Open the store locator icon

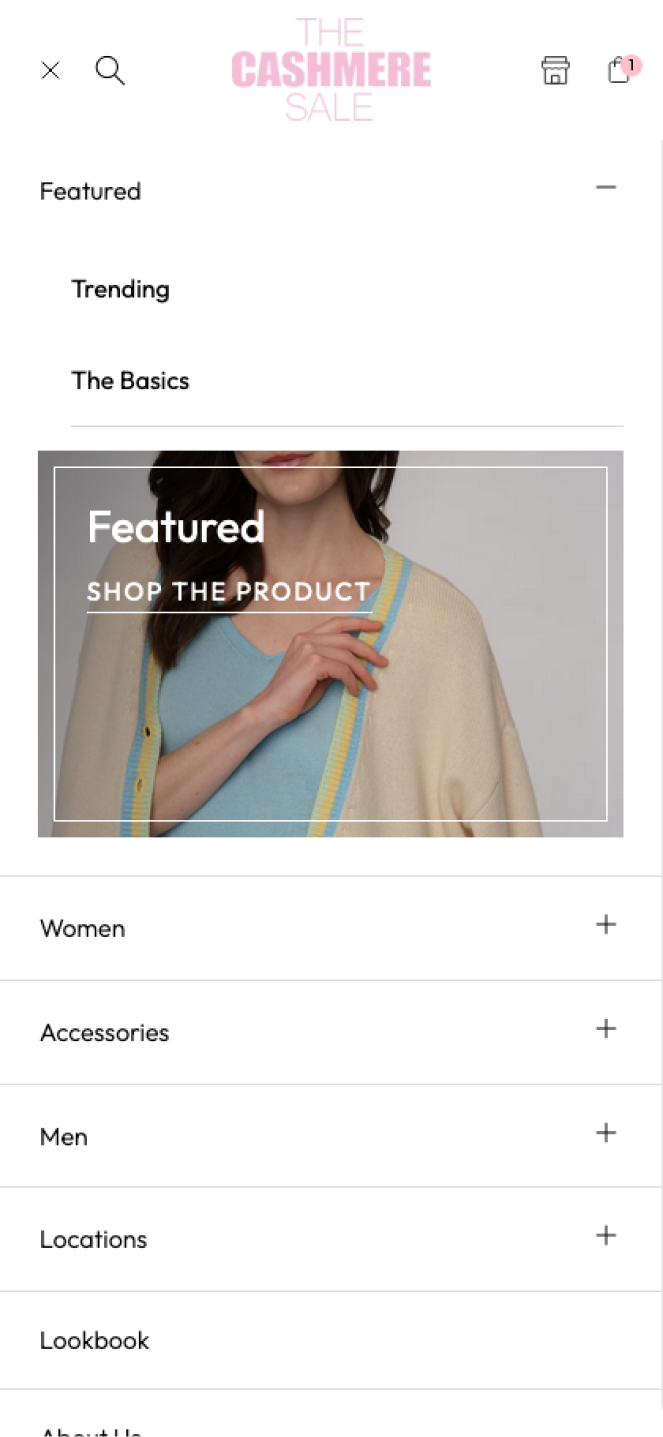555,70
